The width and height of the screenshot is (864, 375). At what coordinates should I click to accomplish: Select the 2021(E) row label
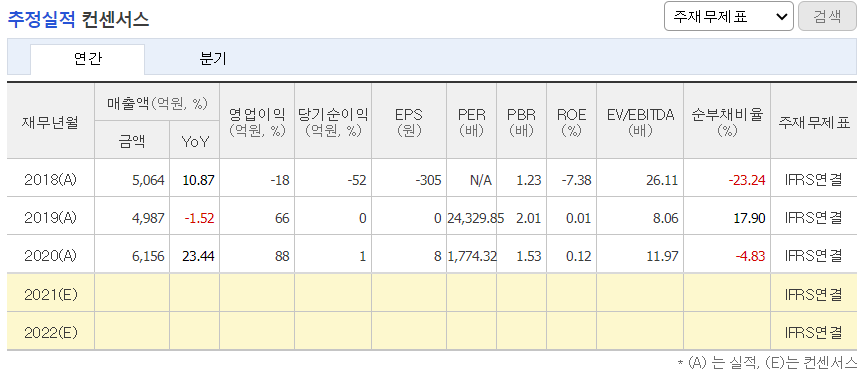[x=51, y=295]
